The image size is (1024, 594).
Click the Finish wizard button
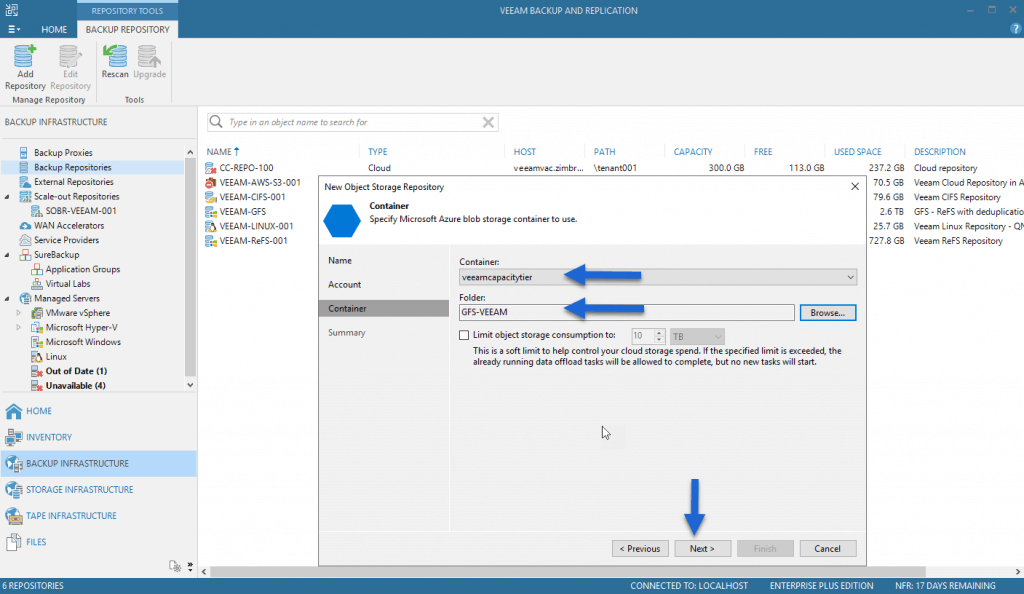(x=765, y=549)
